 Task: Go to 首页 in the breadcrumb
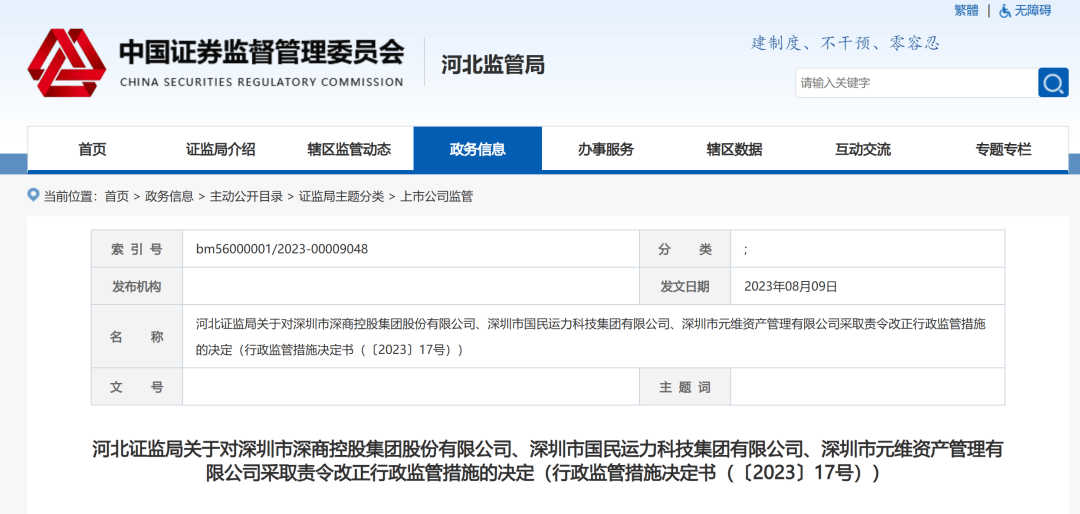pyautogui.click(x=116, y=196)
